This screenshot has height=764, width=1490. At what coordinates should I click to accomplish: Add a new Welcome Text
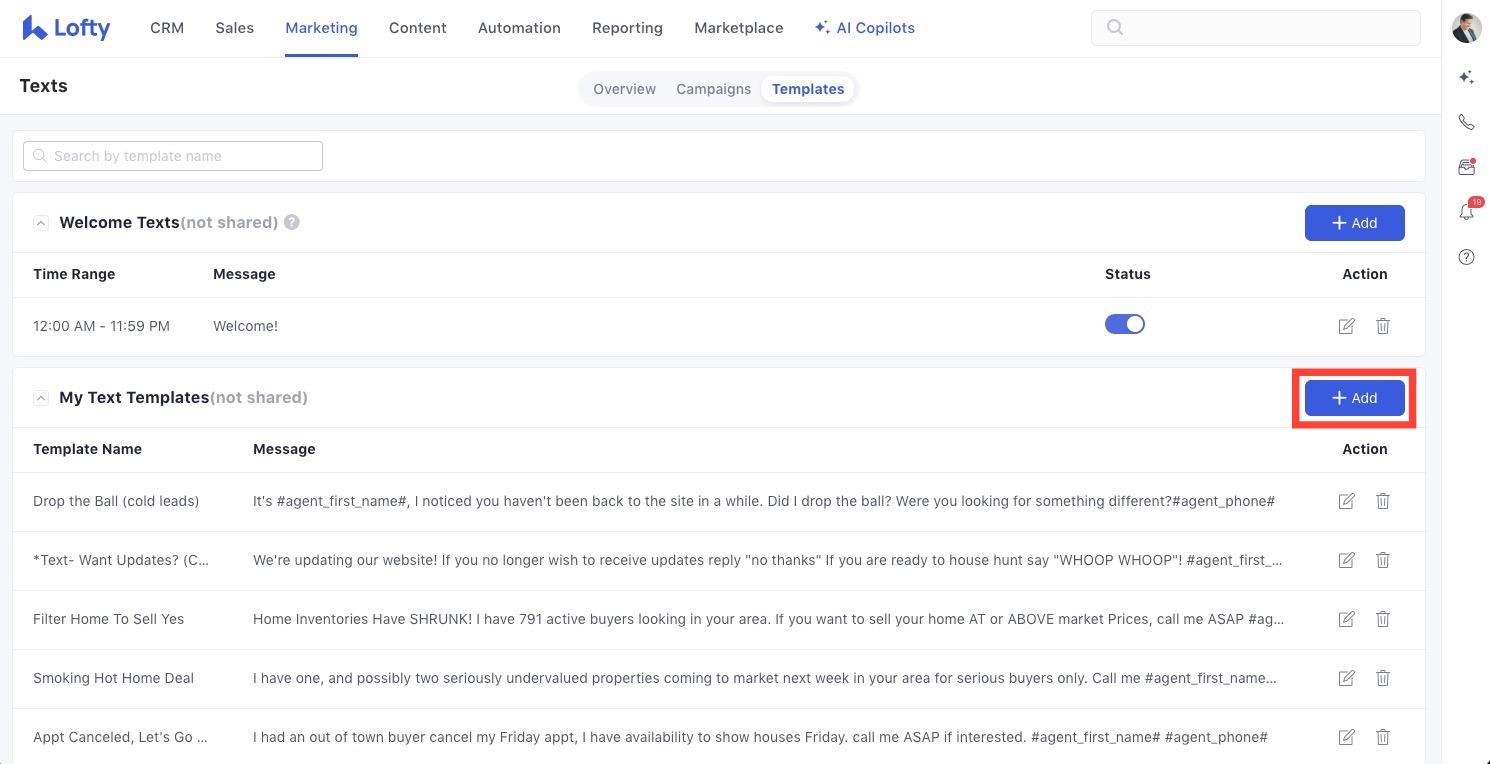tap(1354, 223)
